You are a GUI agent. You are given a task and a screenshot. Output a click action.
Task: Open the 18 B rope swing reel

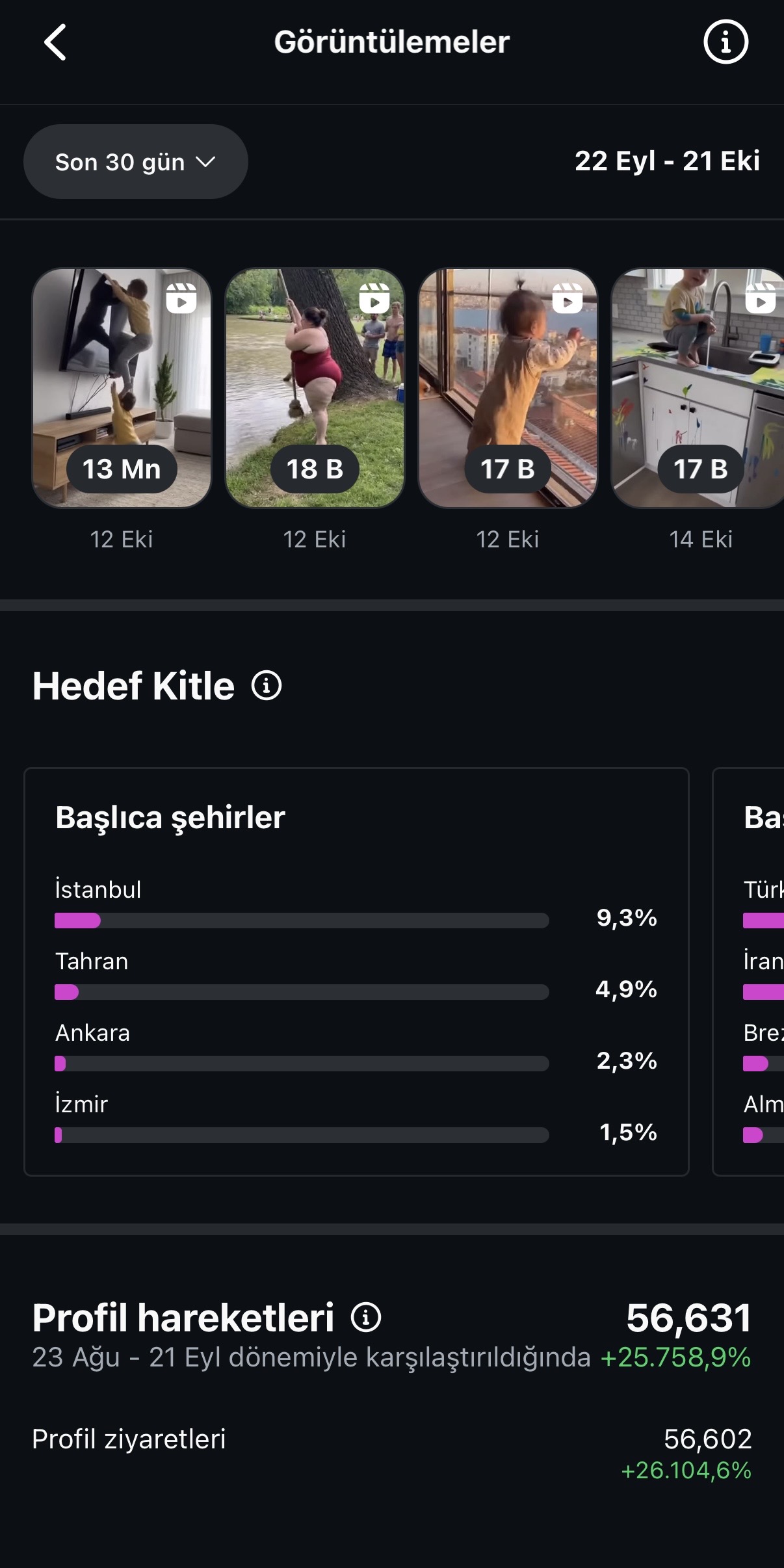pyautogui.click(x=315, y=388)
